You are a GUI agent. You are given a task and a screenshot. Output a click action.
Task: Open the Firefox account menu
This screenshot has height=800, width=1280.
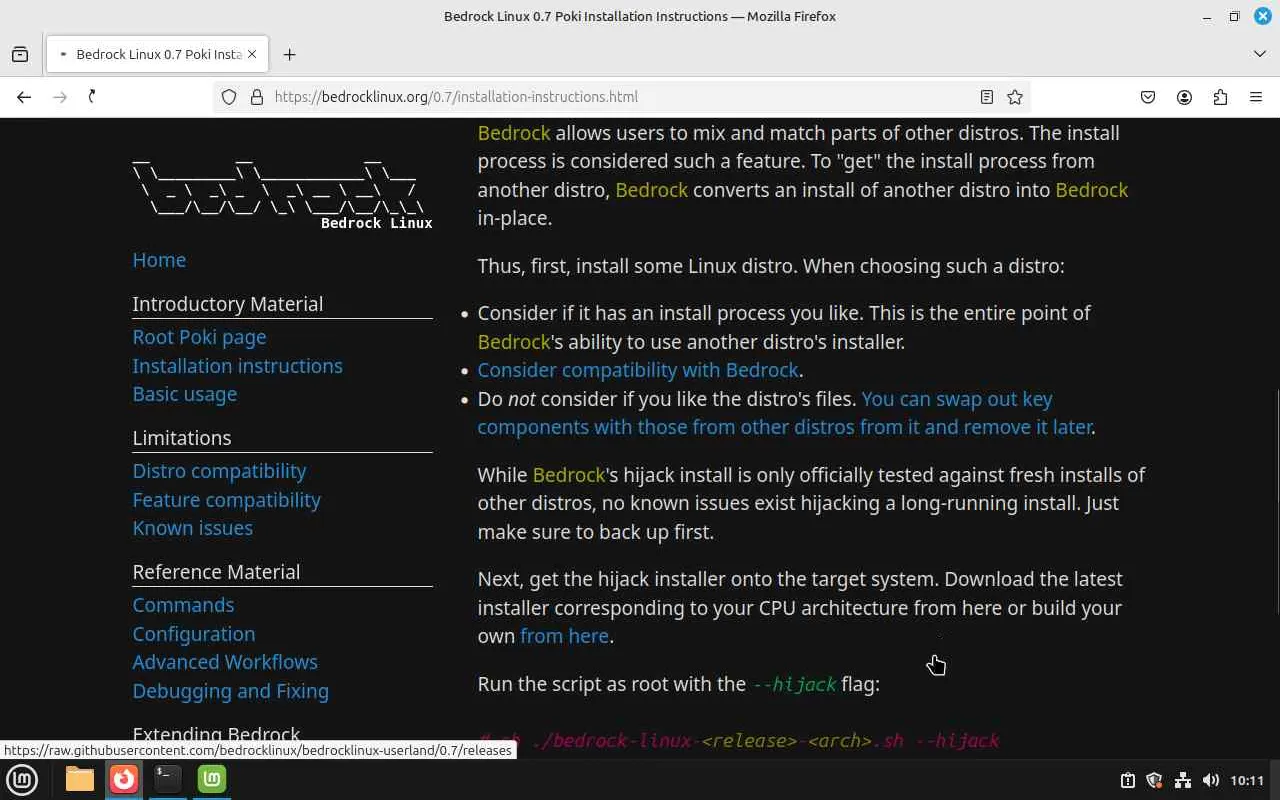[1184, 97]
